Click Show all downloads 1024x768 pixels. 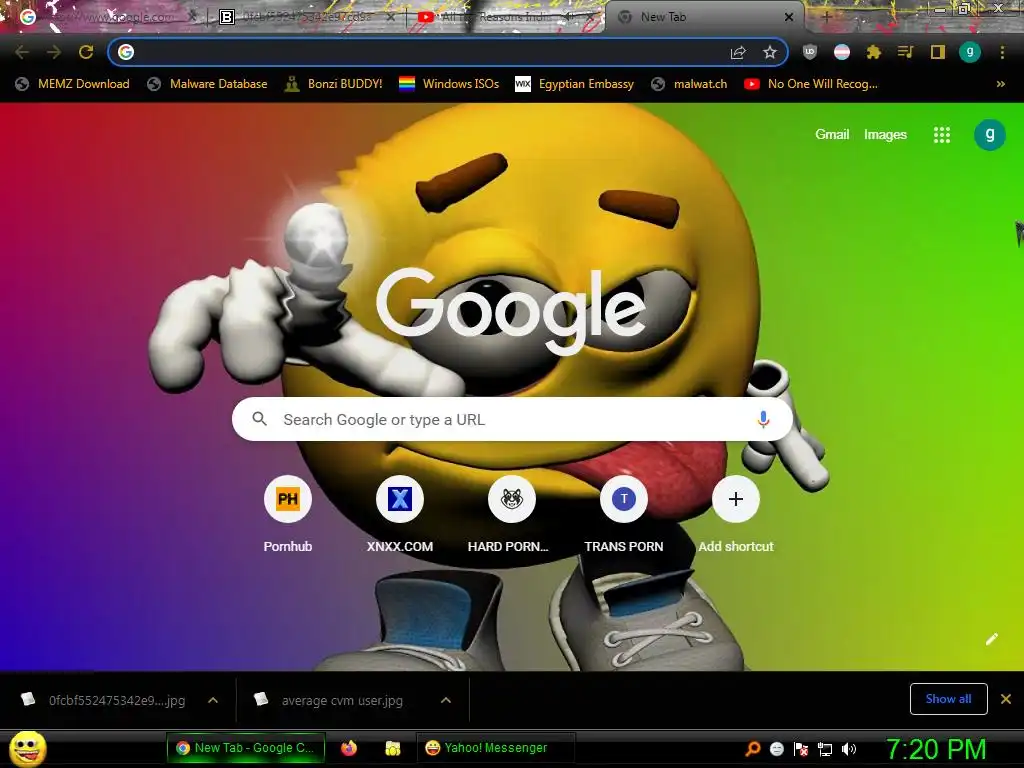[948, 699]
